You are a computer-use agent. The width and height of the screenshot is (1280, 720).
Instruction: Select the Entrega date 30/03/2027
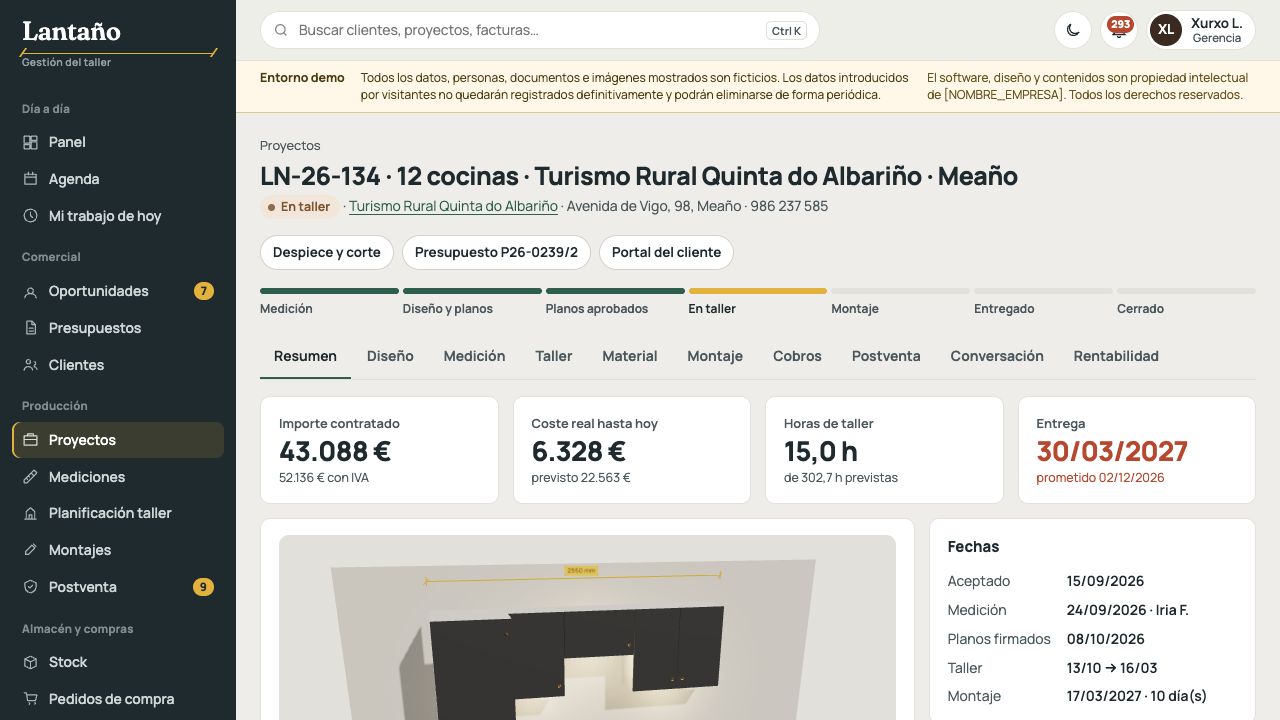[1112, 451]
